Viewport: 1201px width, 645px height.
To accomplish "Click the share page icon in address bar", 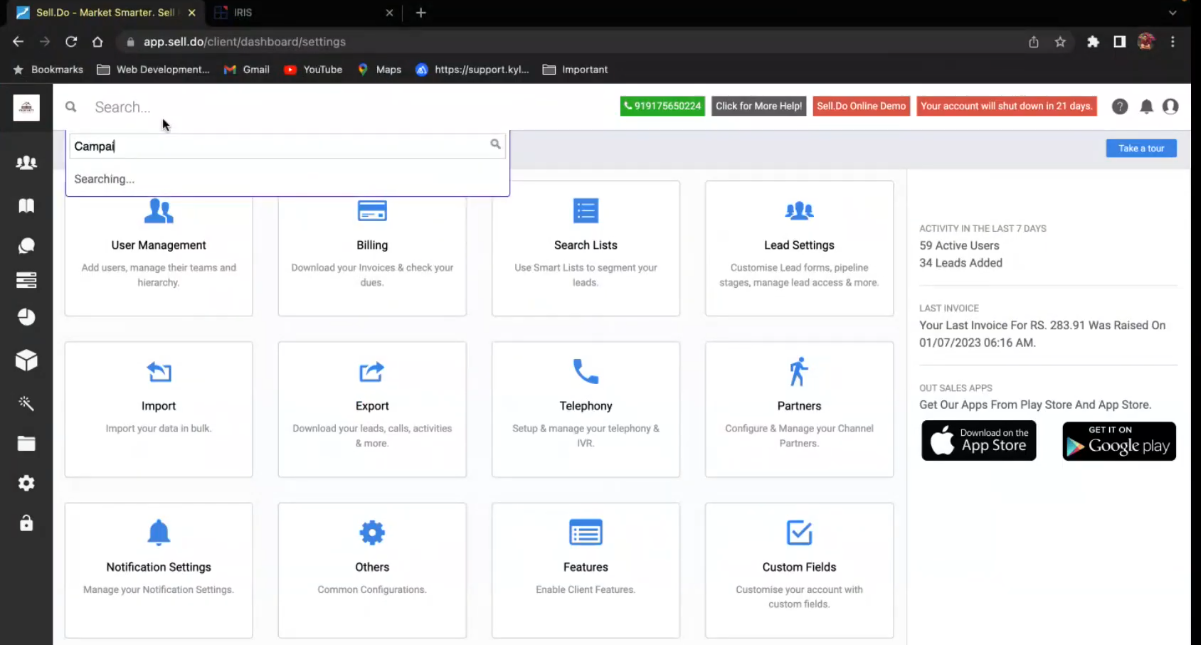I will (1033, 42).
